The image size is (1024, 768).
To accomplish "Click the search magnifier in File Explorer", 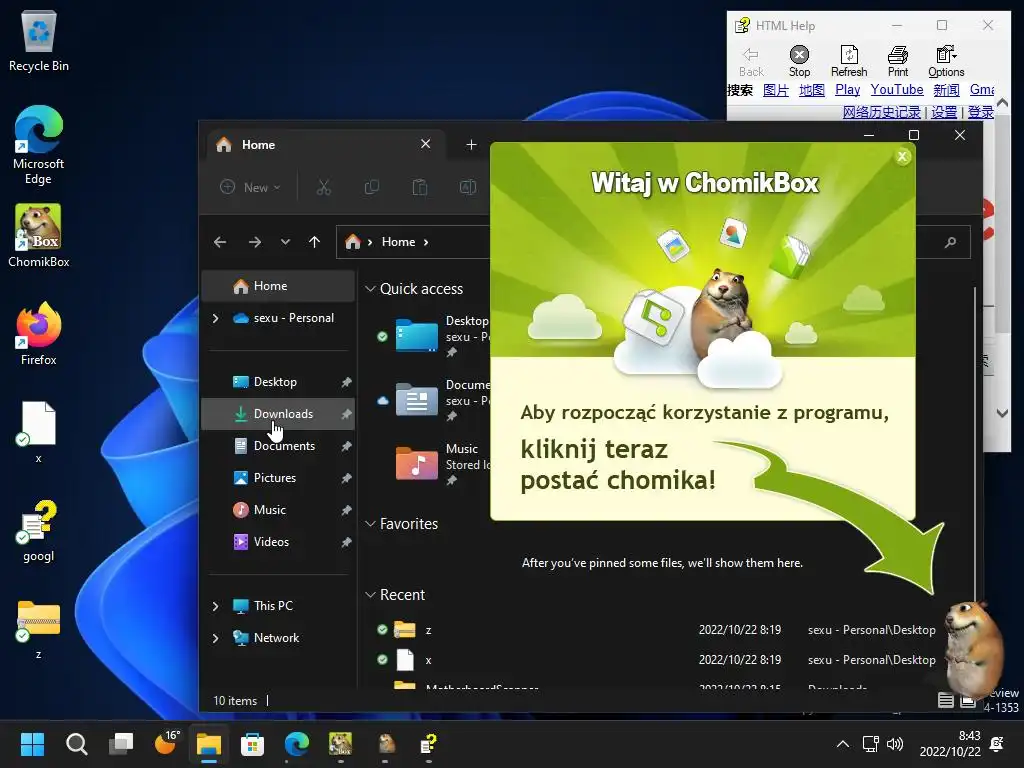I will tap(950, 242).
